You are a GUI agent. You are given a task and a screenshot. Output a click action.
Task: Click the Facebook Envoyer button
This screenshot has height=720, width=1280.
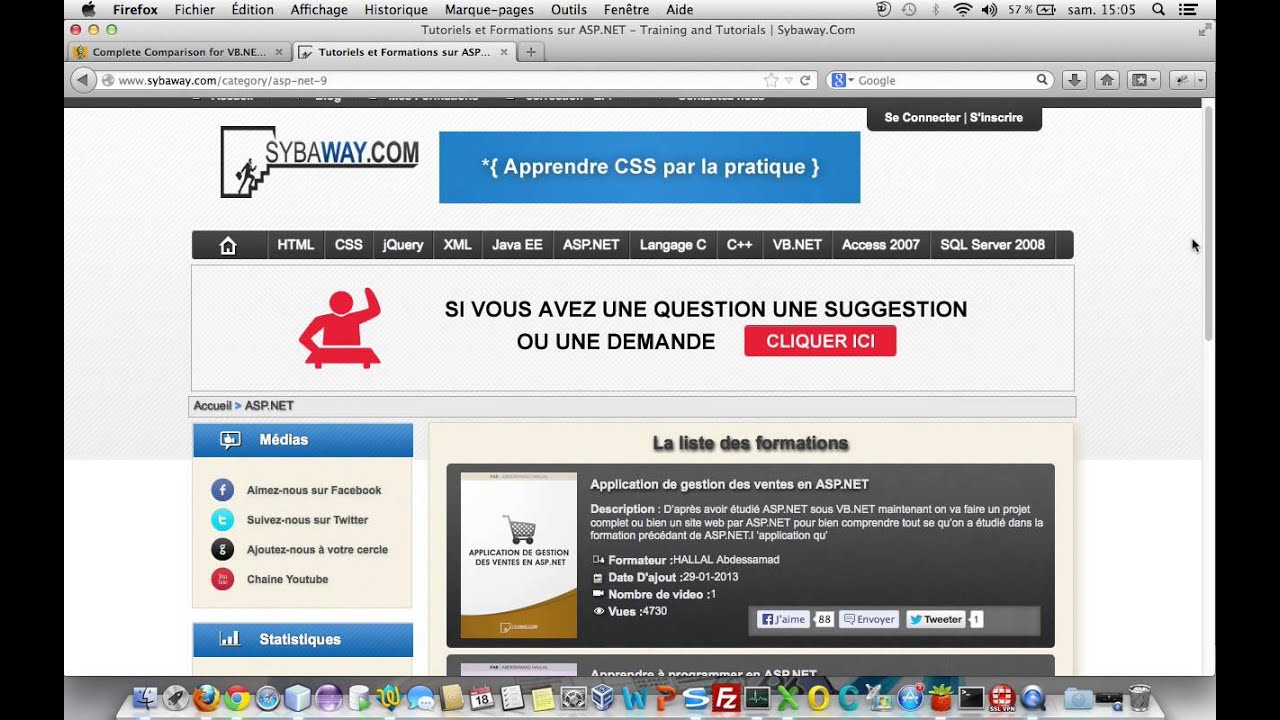pyautogui.click(x=869, y=619)
